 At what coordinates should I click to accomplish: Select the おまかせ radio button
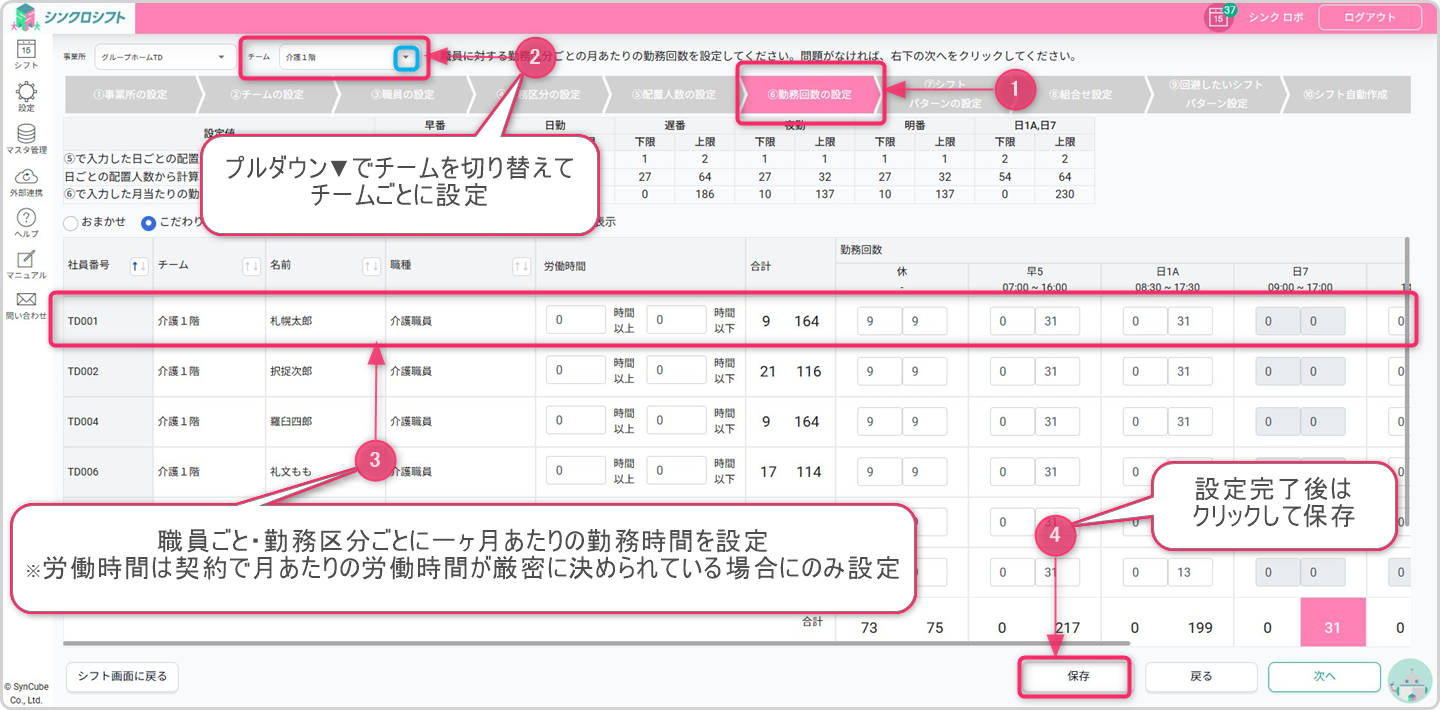point(71,222)
